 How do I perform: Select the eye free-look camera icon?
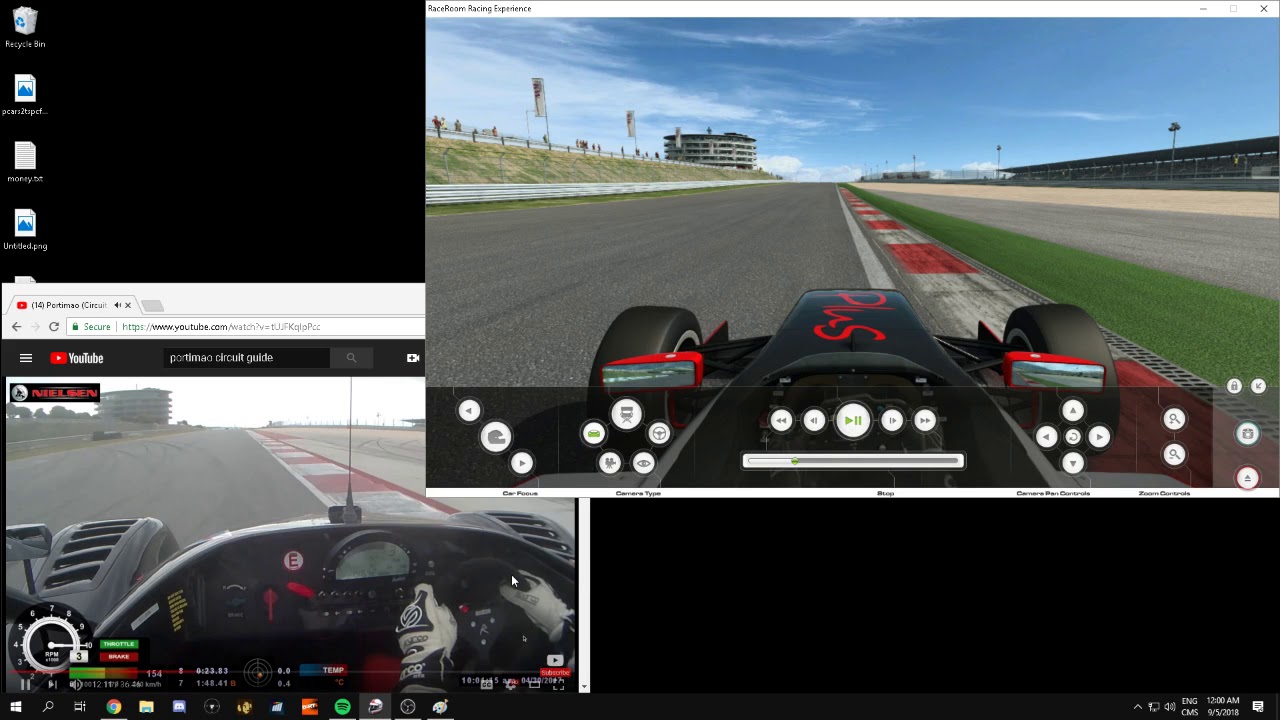pos(644,463)
